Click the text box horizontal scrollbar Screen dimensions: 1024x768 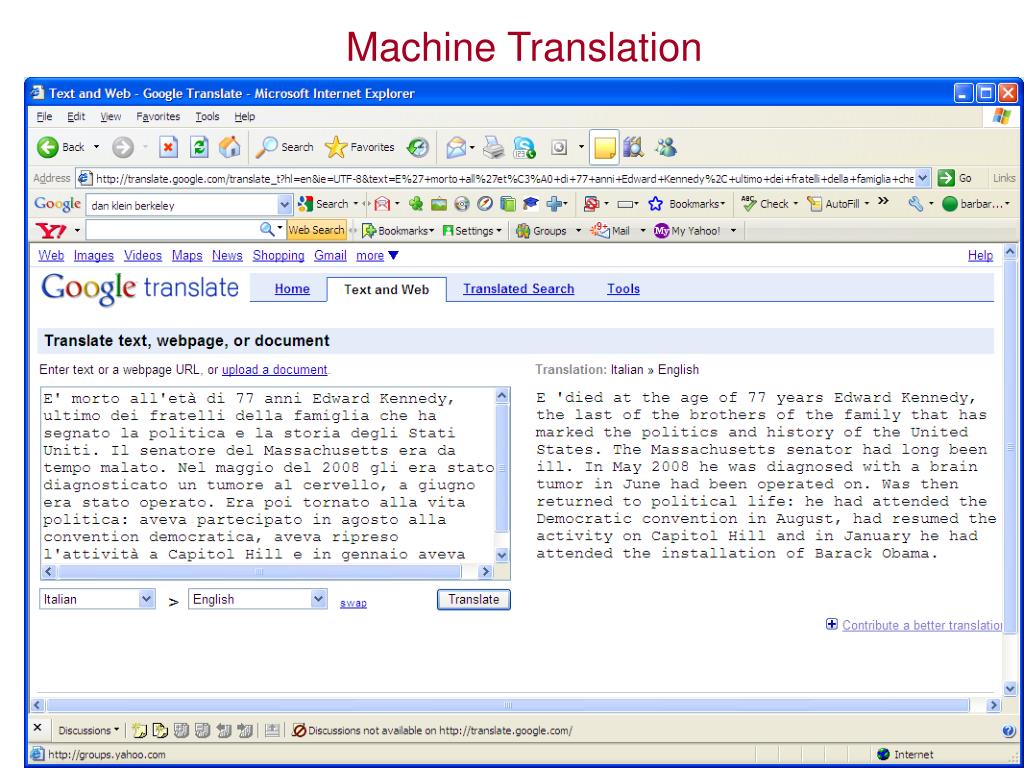click(268, 571)
